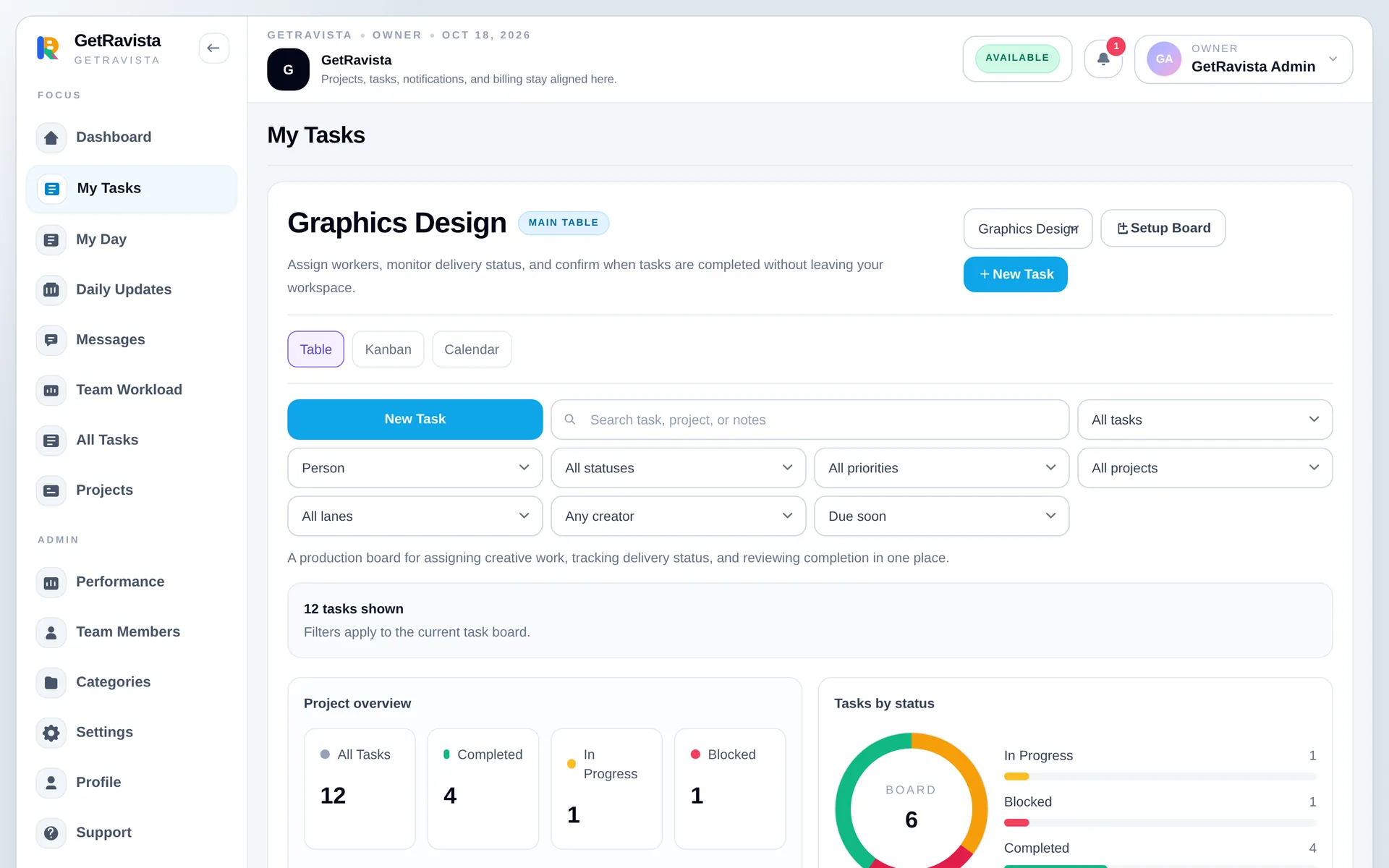Image resolution: width=1389 pixels, height=868 pixels.
Task: Expand the All tasks filter dropdown
Action: 1205,420
